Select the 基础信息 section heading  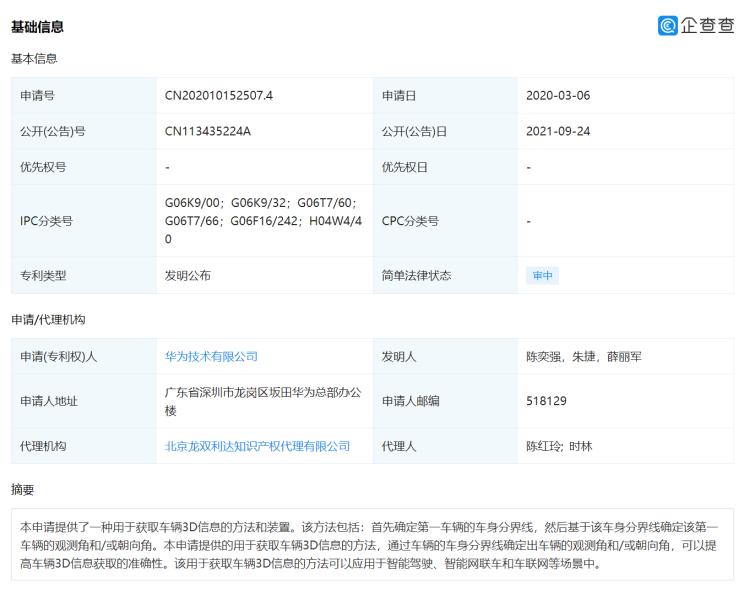click(x=37, y=27)
